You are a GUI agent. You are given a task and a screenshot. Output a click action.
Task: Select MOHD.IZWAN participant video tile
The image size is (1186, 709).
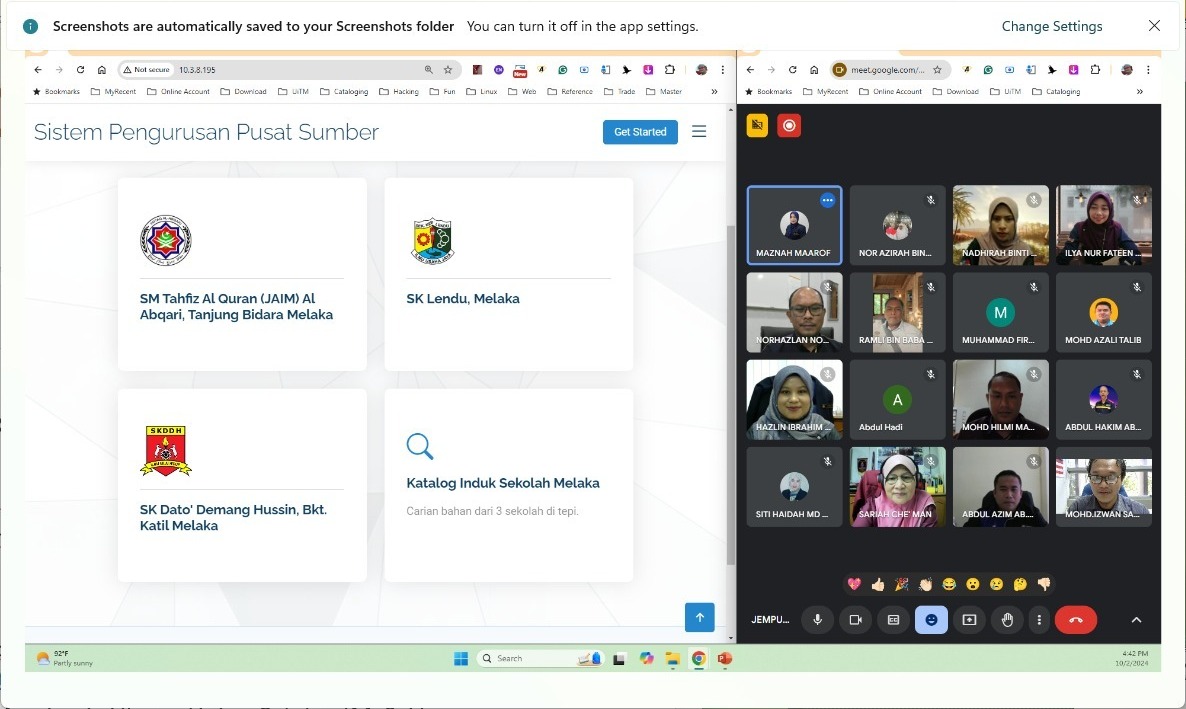pyautogui.click(x=1104, y=487)
